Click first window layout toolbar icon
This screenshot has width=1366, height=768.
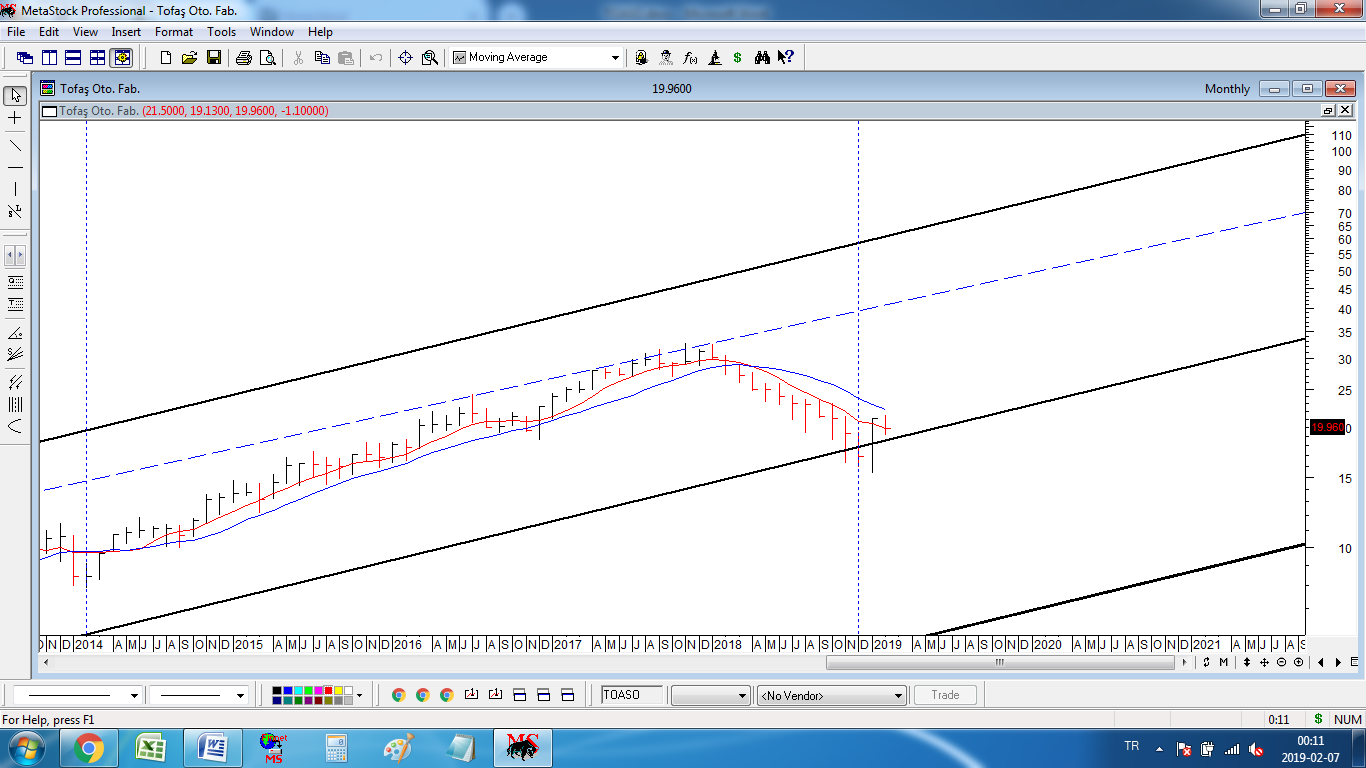[x=25, y=58]
